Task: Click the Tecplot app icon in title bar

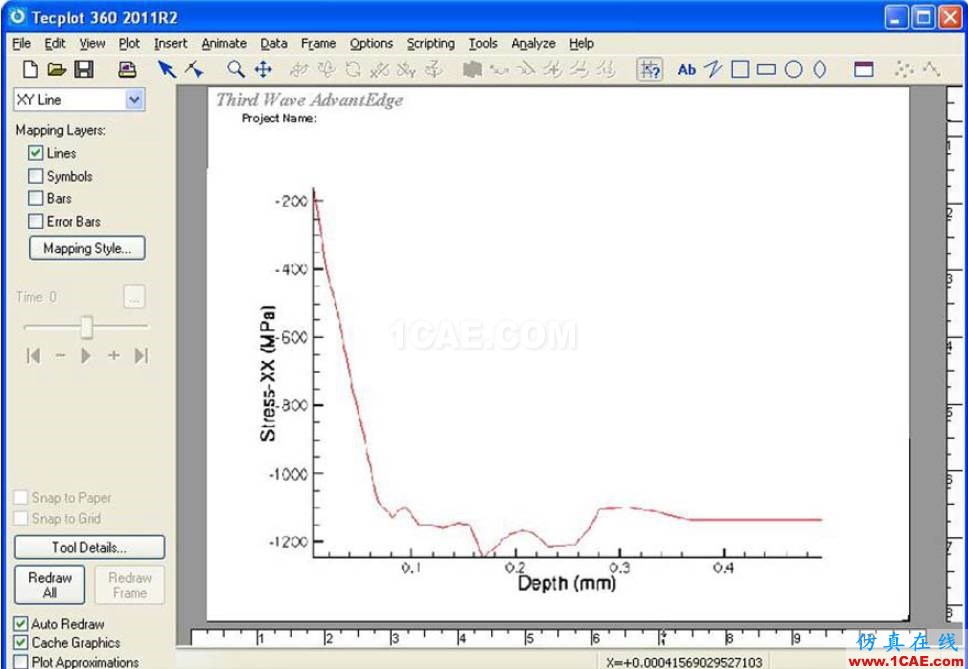Action: pyautogui.click(x=17, y=17)
